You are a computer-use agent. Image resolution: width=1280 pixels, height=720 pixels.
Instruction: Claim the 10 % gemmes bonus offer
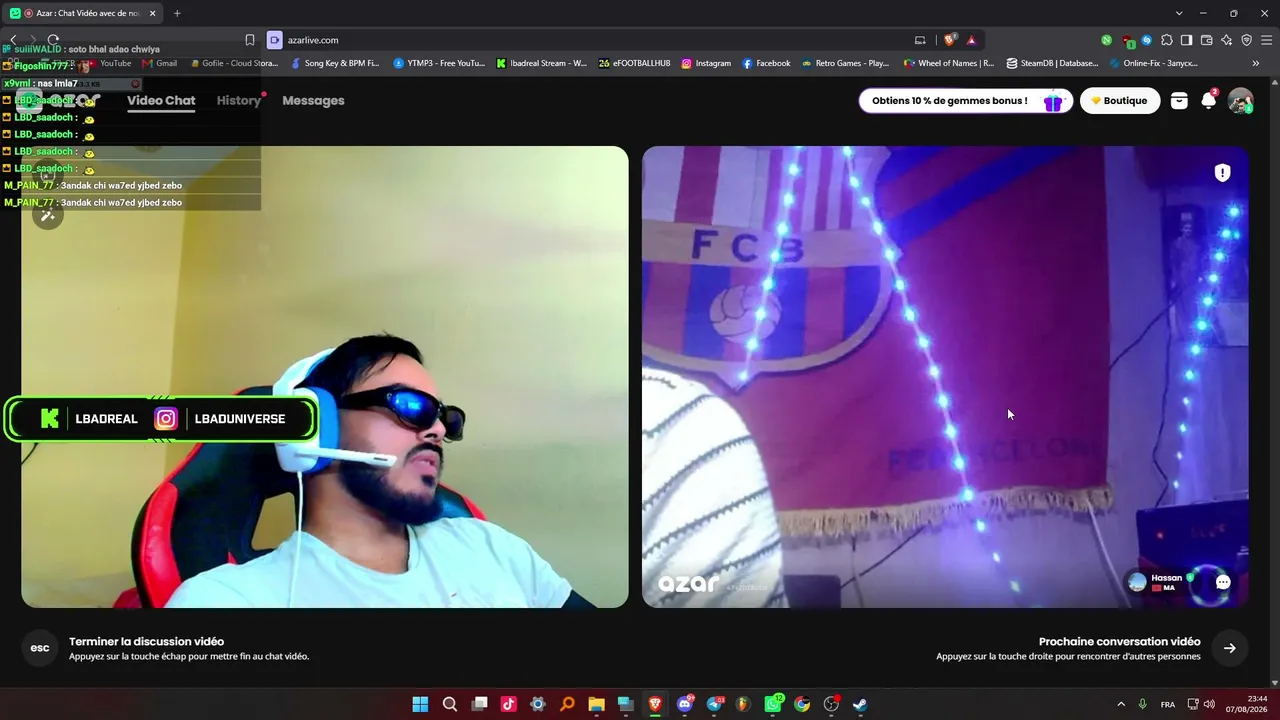coord(965,100)
